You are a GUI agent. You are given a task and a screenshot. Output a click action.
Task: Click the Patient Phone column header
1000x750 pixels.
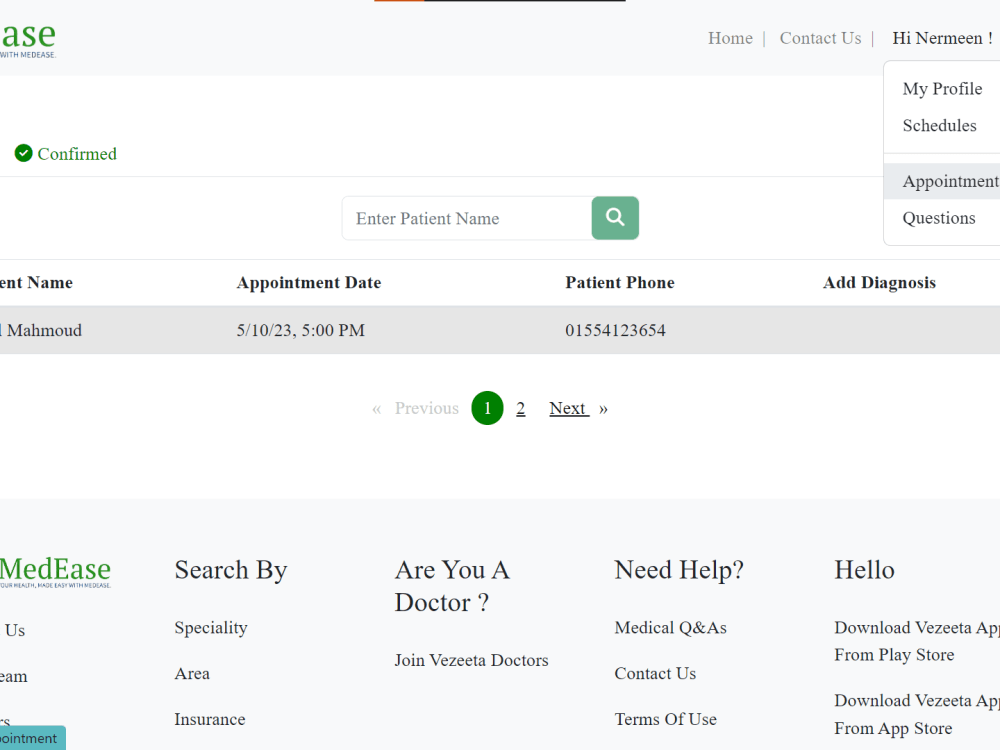pyautogui.click(x=620, y=283)
